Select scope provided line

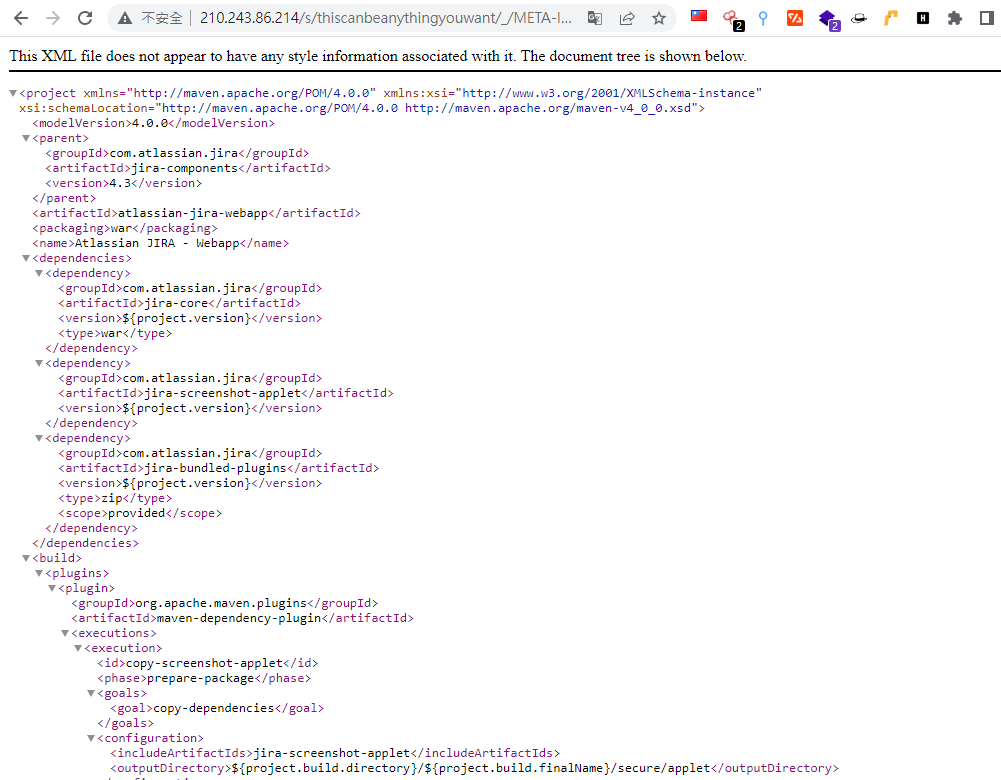[x=140, y=513]
